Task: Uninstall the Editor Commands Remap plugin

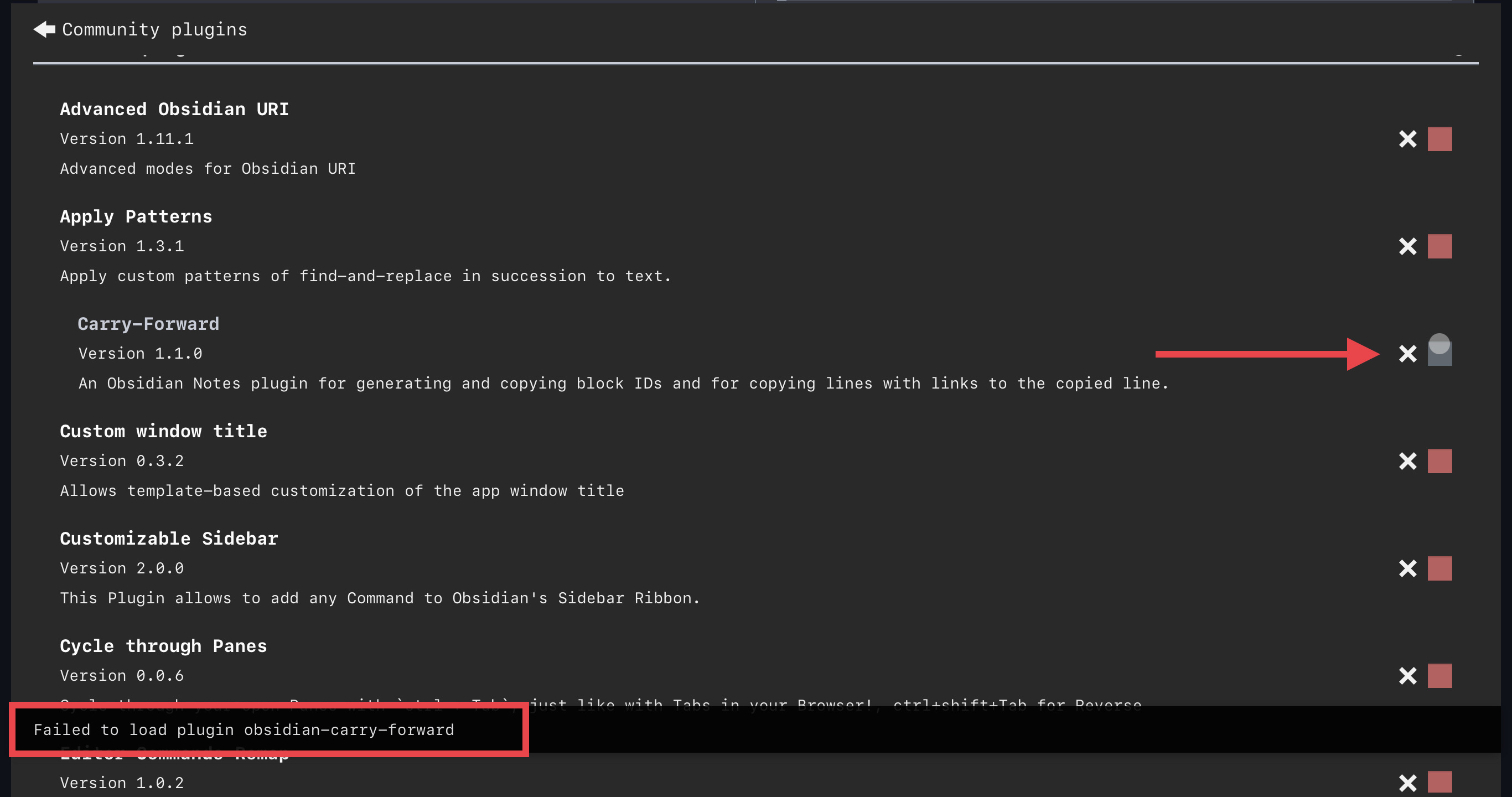Action: pos(1407,784)
